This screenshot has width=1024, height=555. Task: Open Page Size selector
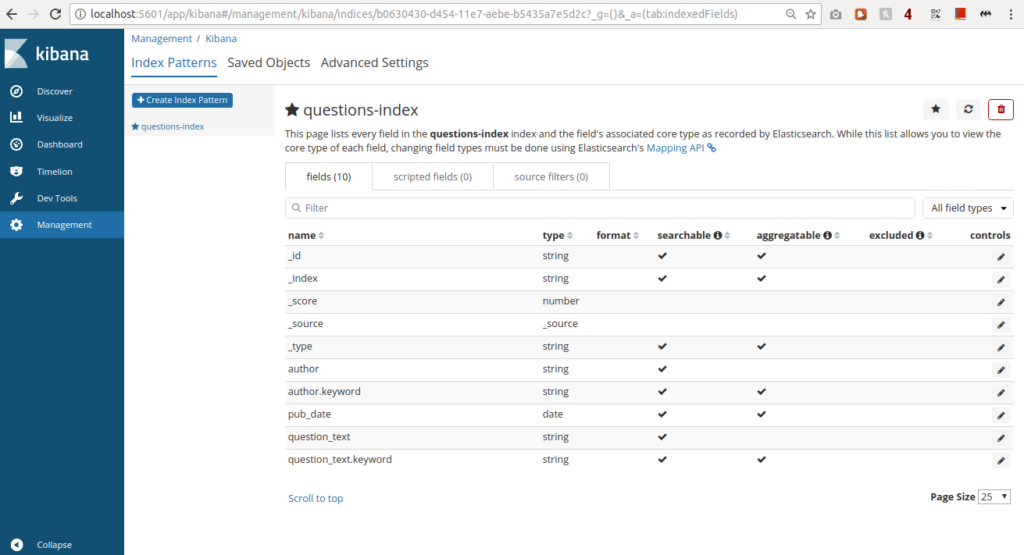point(994,497)
